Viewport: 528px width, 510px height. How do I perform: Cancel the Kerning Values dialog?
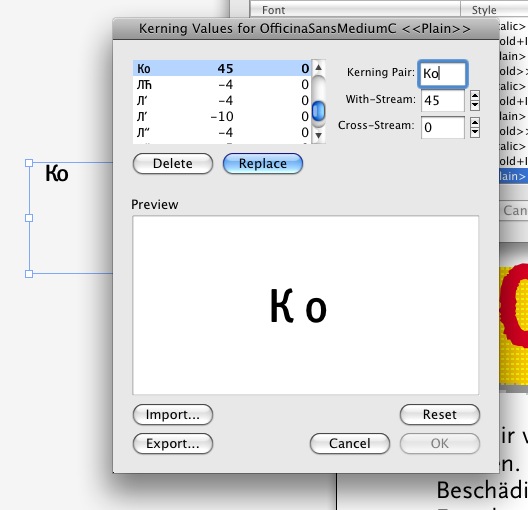[x=350, y=443]
